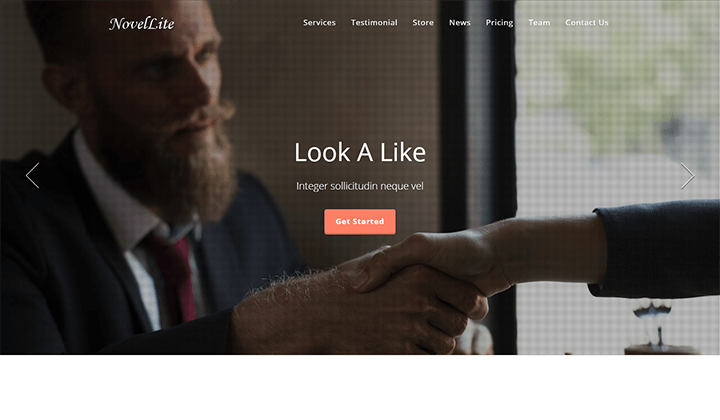Click the NovelLite site logo

click(142, 23)
